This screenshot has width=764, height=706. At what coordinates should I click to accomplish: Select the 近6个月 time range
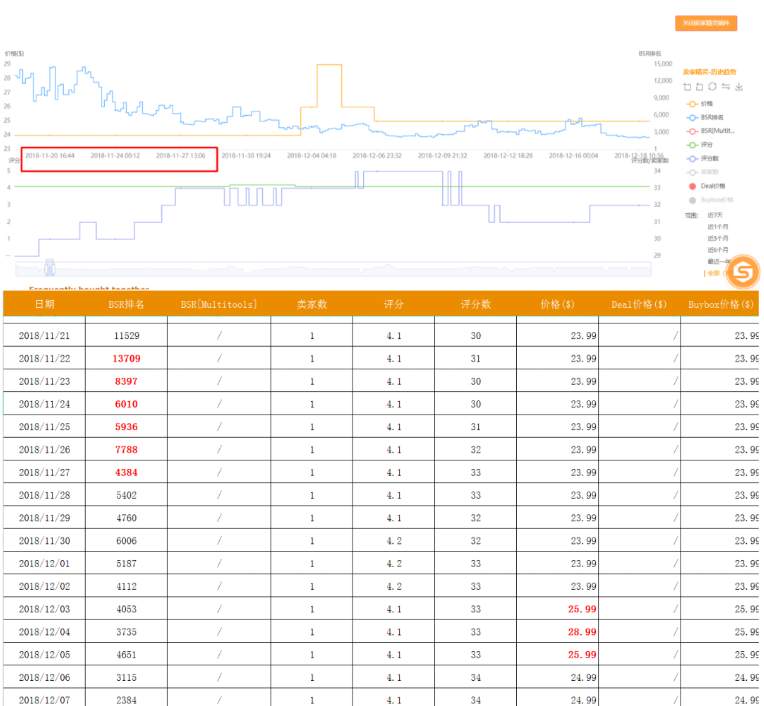click(x=716, y=249)
